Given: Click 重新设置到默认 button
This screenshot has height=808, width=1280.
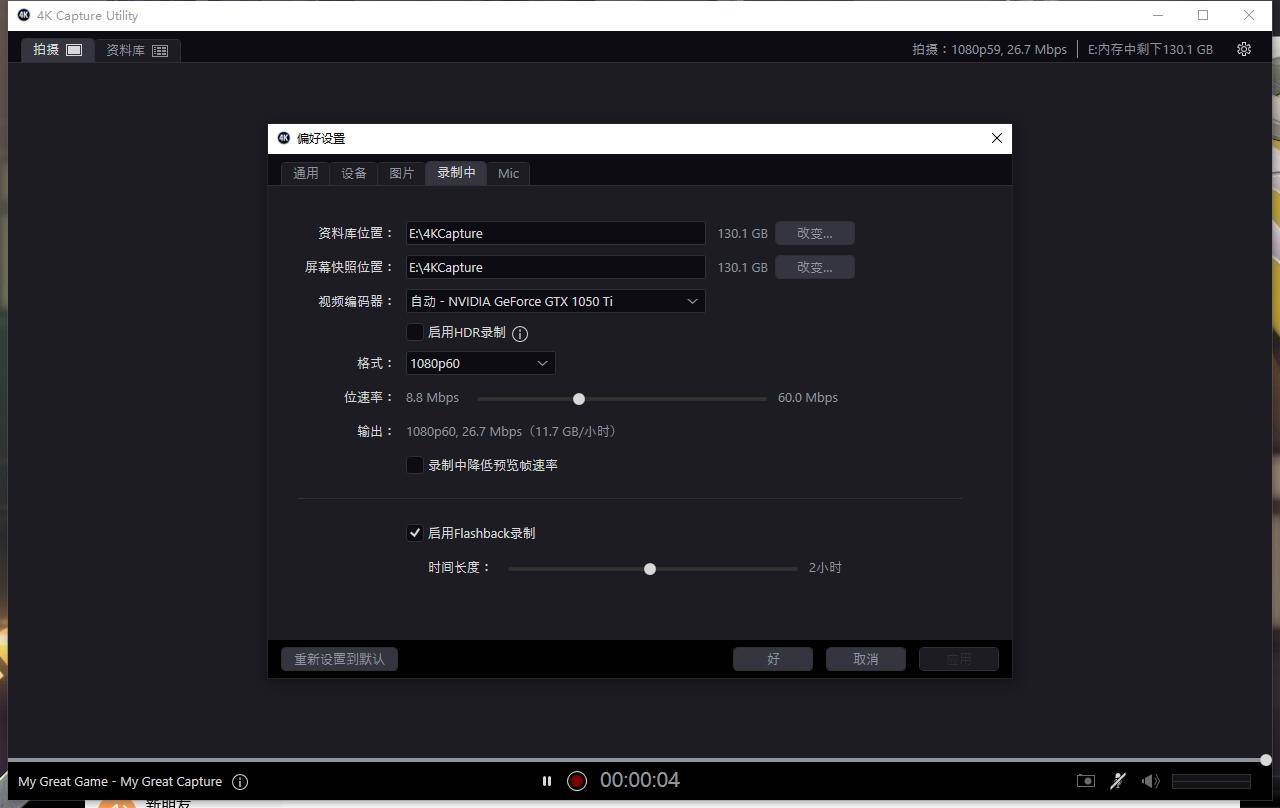Looking at the screenshot, I should [x=339, y=658].
